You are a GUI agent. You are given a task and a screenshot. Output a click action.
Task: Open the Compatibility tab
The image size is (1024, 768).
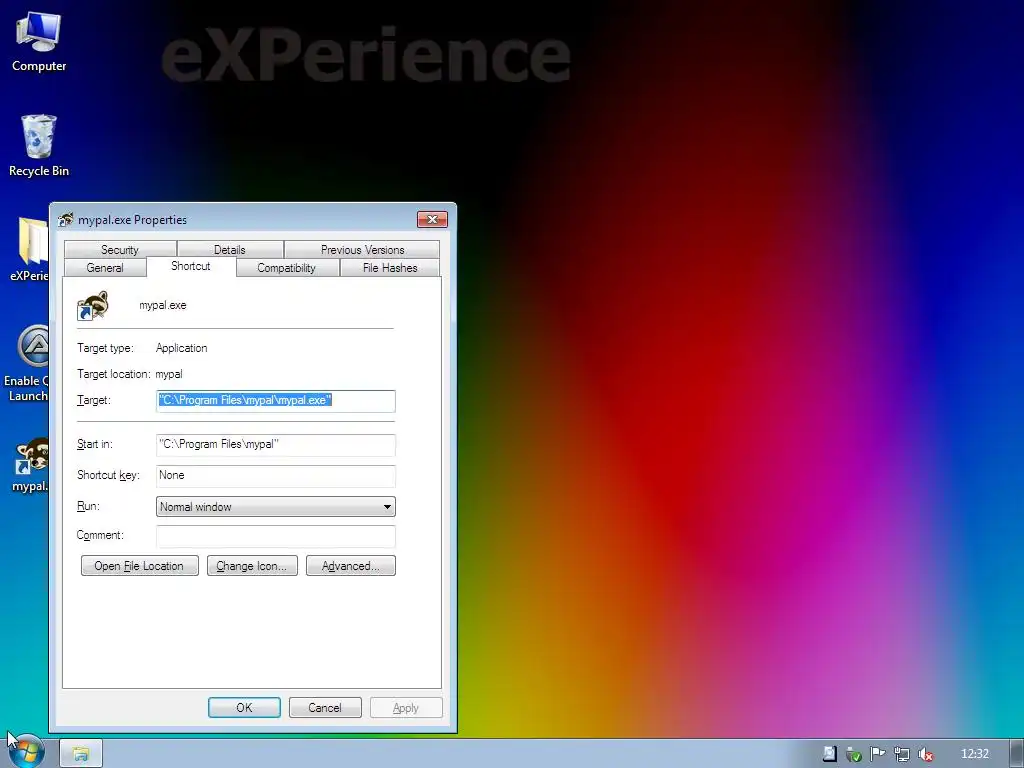(286, 268)
